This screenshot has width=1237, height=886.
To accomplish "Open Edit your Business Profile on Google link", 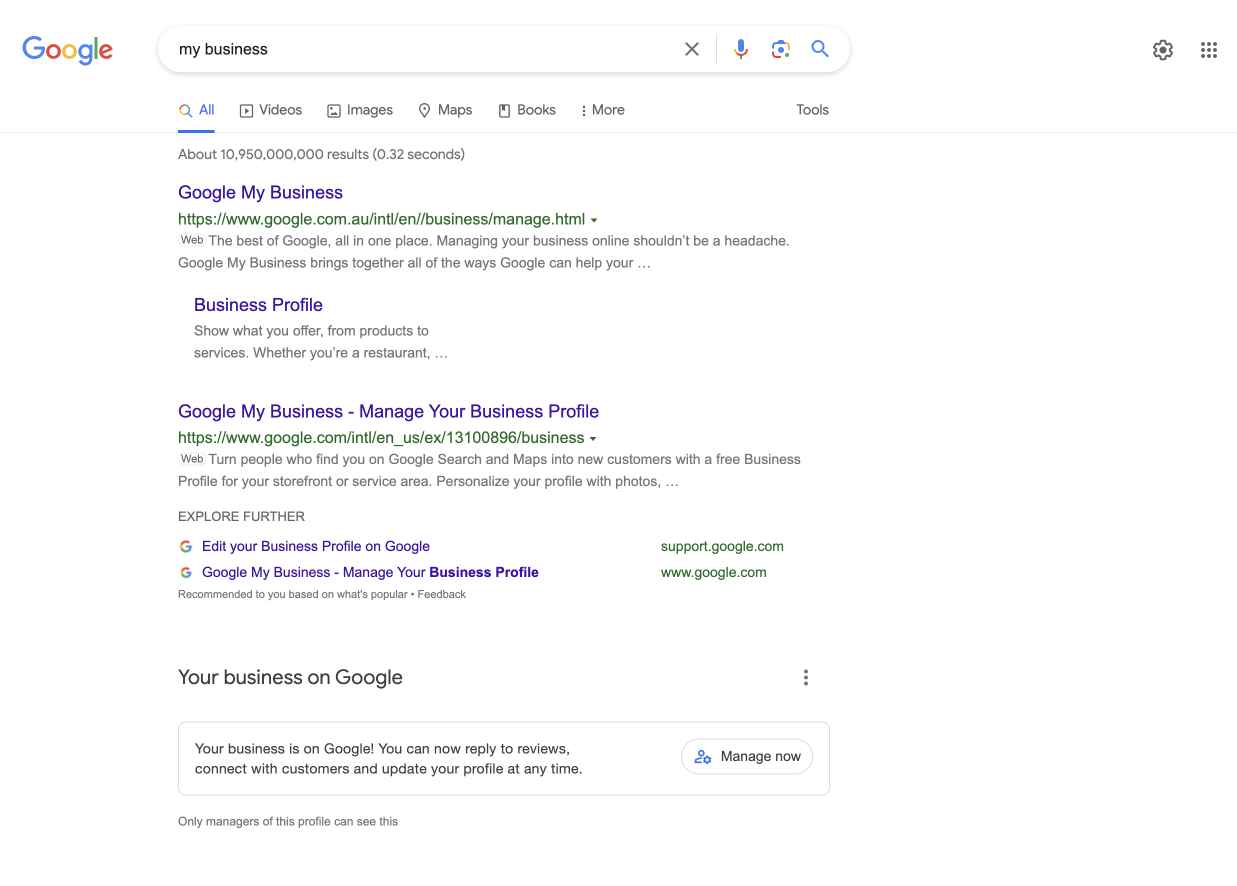I will [x=316, y=547].
